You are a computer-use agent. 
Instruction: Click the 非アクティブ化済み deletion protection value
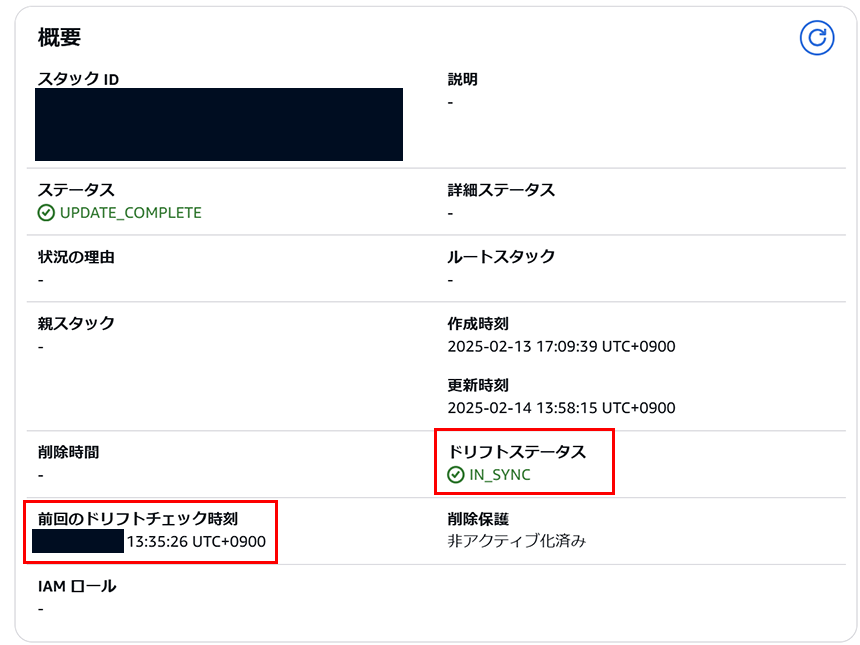pos(517,541)
